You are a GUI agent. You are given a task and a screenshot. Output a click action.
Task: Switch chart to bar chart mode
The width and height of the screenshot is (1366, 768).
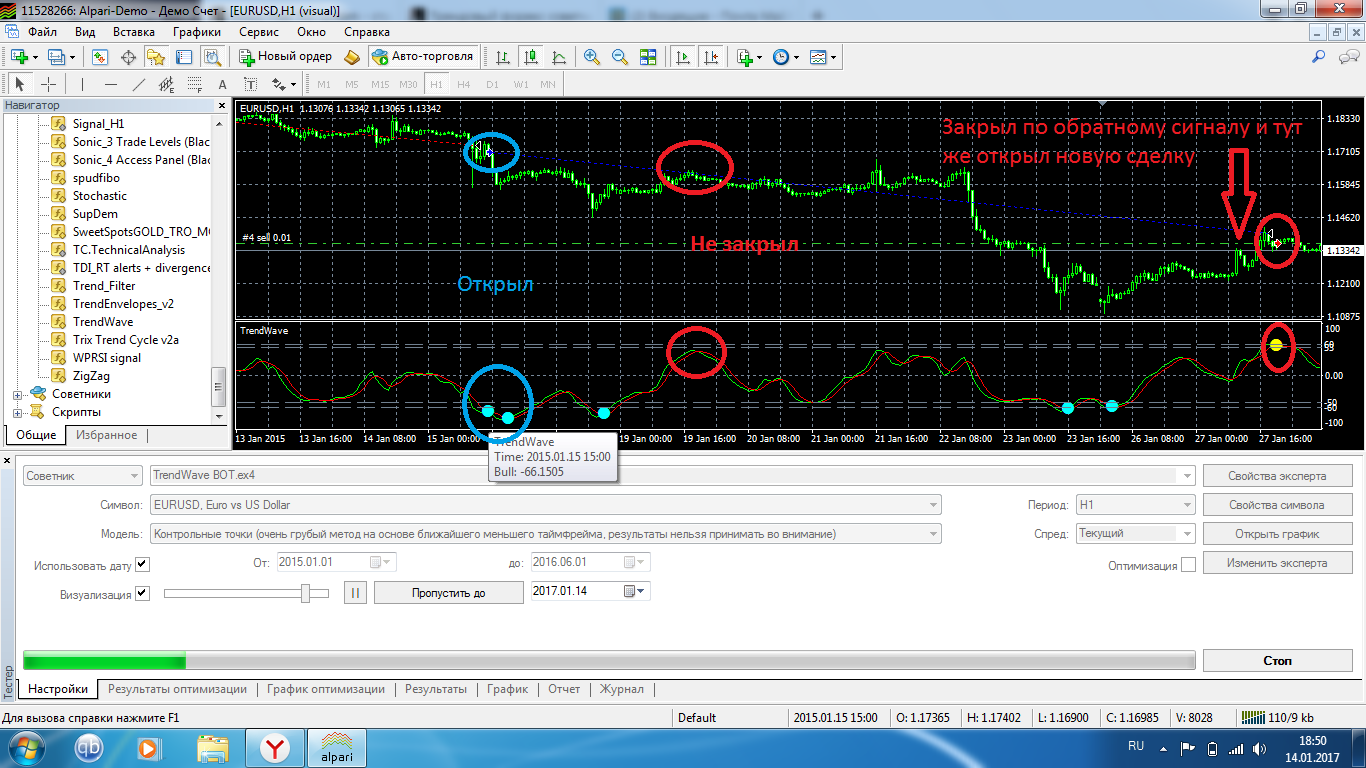pyautogui.click(x=502, y=57)
